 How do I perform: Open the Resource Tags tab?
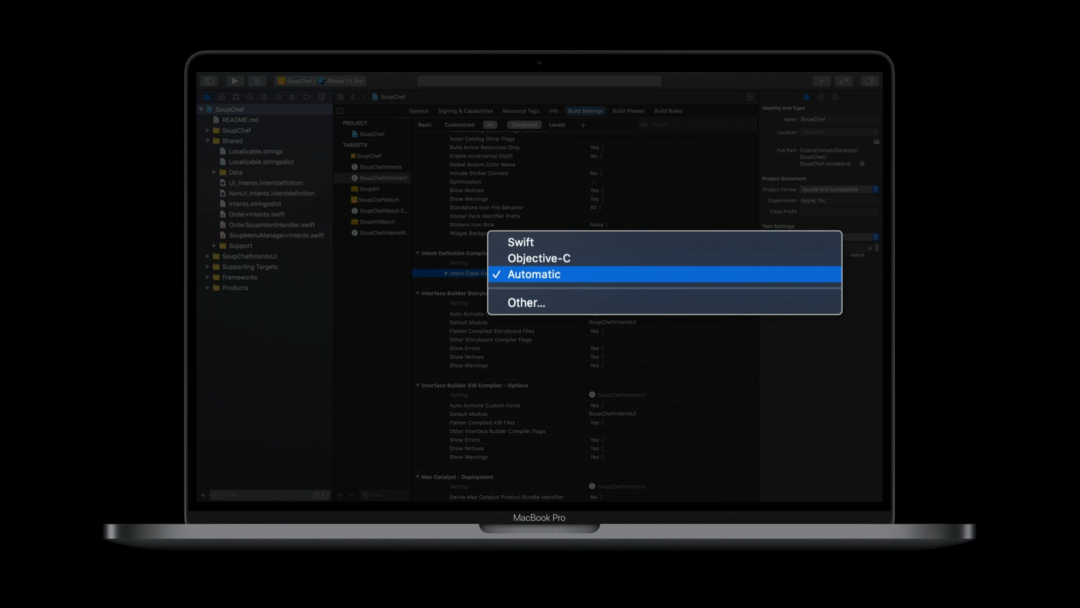pyautogui.click(x=521, y=111)
